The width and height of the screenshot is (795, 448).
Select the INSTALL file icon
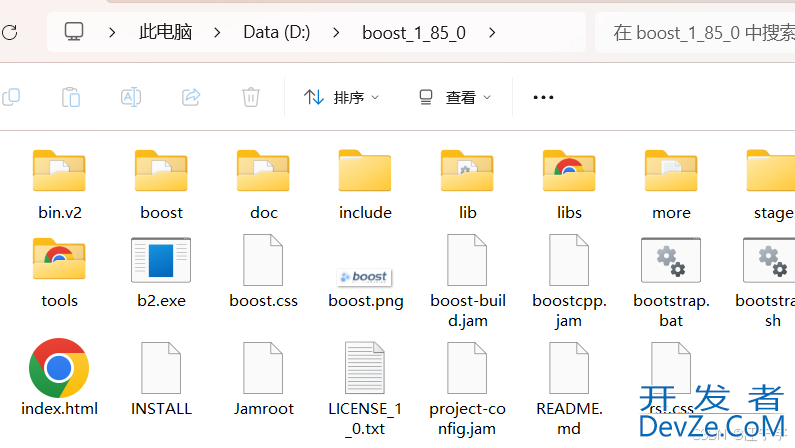(161, 368)
